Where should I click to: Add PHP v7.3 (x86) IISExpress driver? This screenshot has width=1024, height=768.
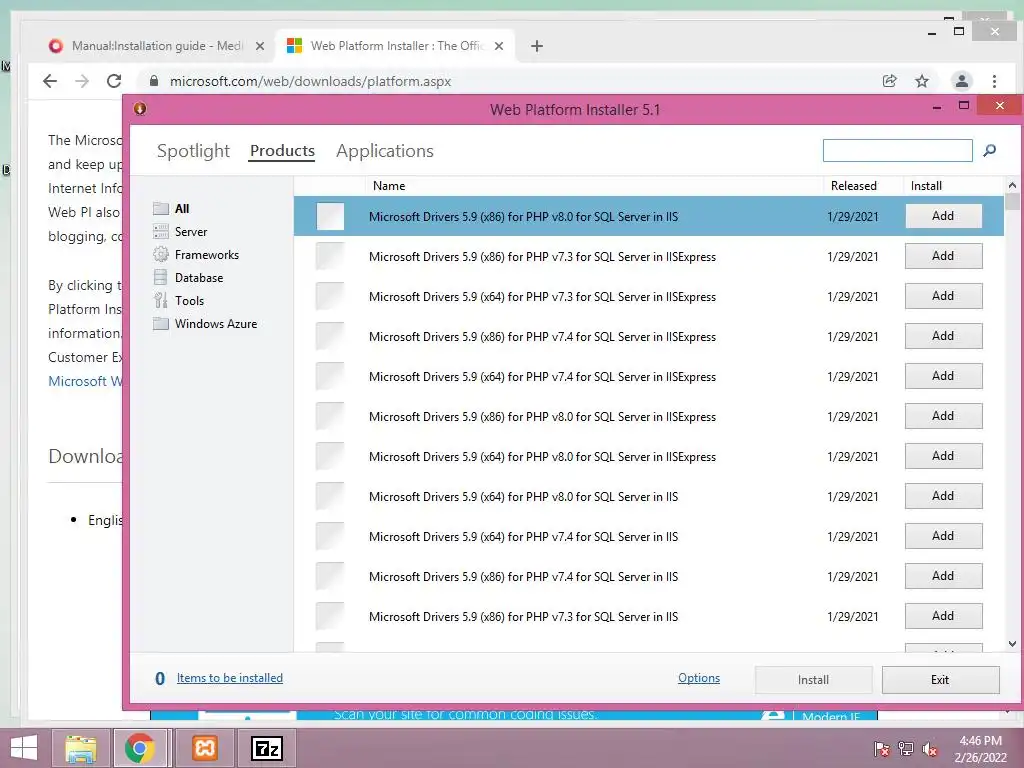pyautogui.click(x=943, y=256)
